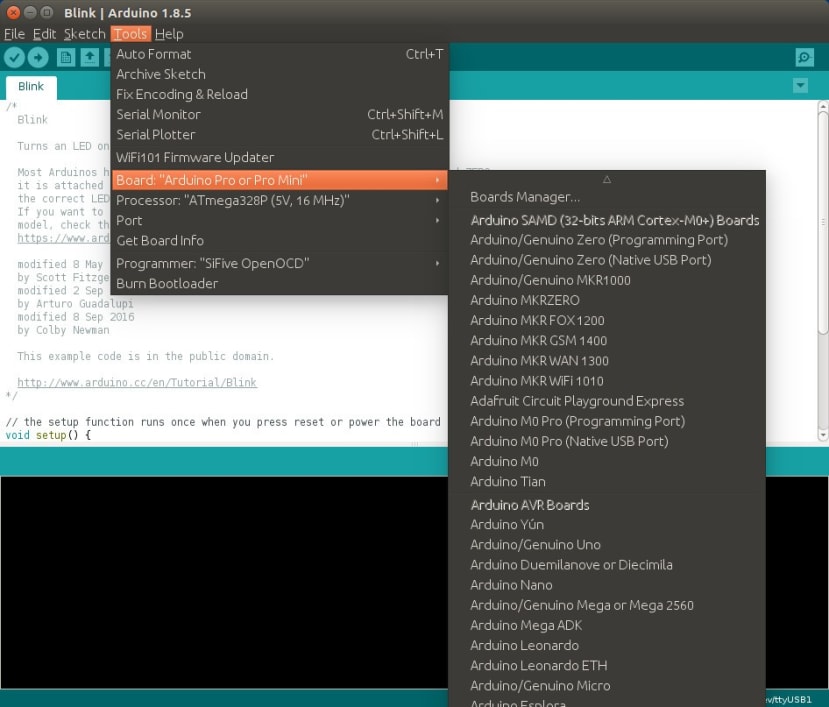The width and height of the screenshot is (829, 707).
Task: Click the 'by Colby Newman' comment line
Action: click(x=63, y=330)
